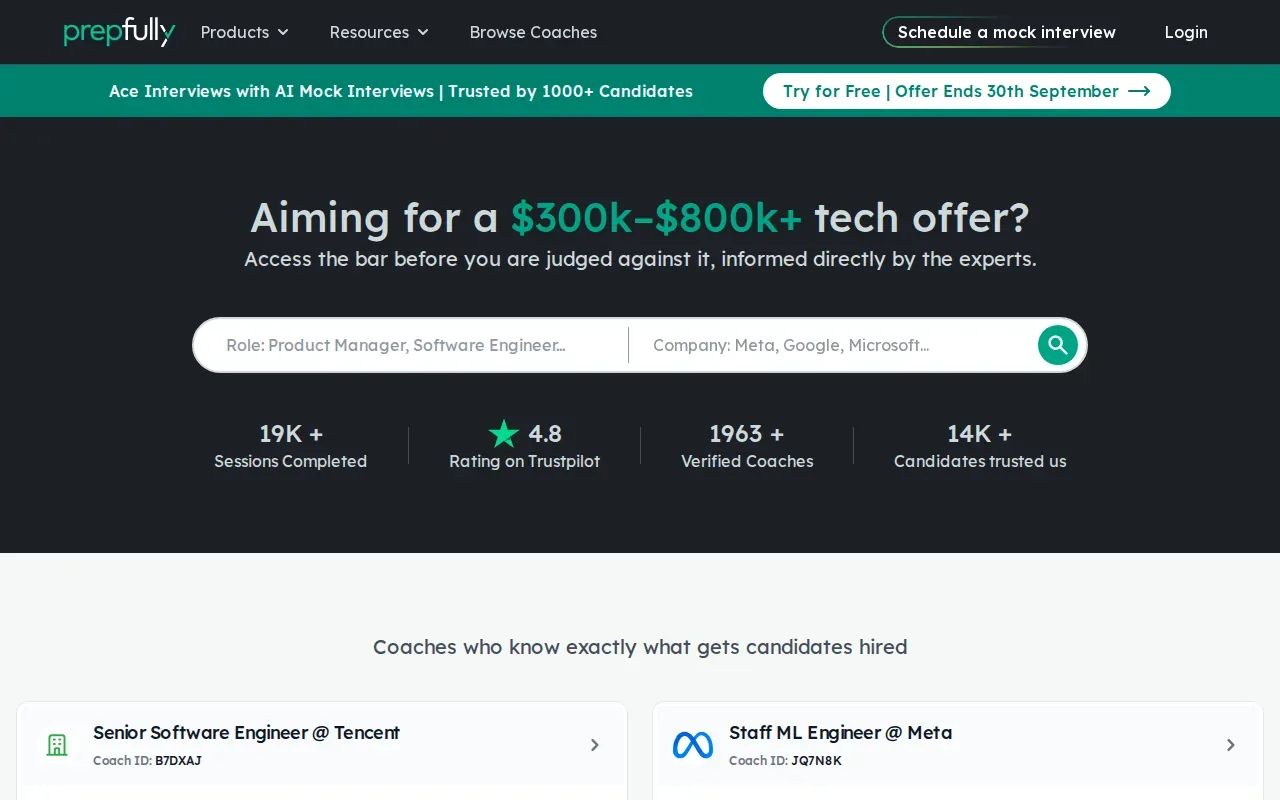Click the Tencent coach building icon
The height and width of the screenshot is (800, 1280).
coord(57,745)
